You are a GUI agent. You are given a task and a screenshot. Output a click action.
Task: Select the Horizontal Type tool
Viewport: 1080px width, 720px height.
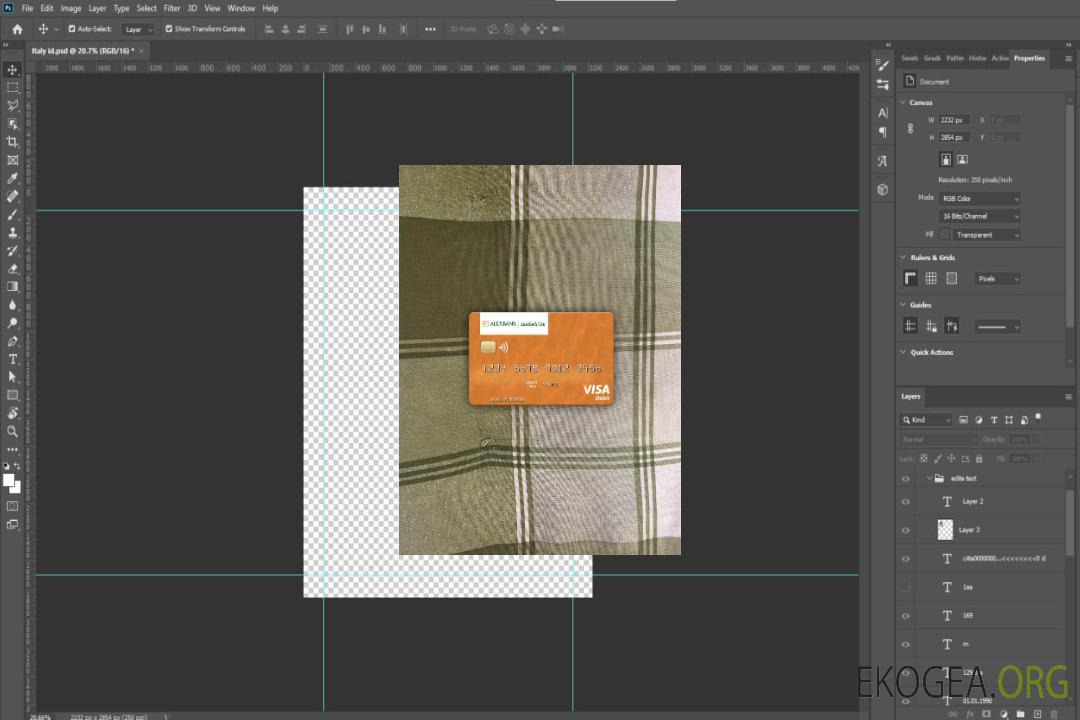(12, 358)
